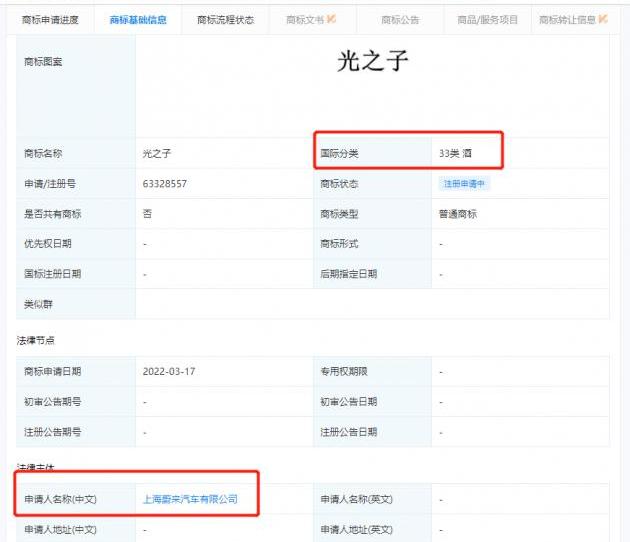Click the 申请人名称(中文) label

tap(60, 499)
